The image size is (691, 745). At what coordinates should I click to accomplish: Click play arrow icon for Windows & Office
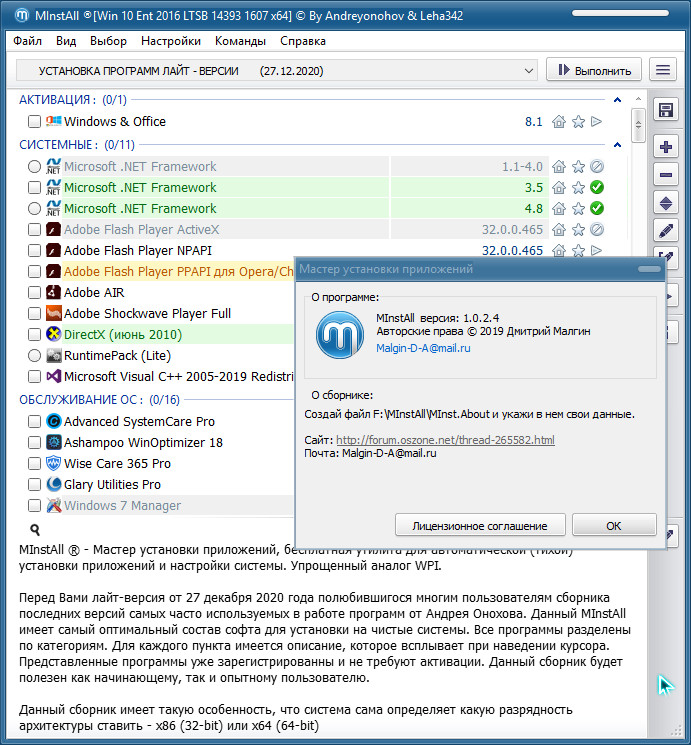tap(596, 122)
